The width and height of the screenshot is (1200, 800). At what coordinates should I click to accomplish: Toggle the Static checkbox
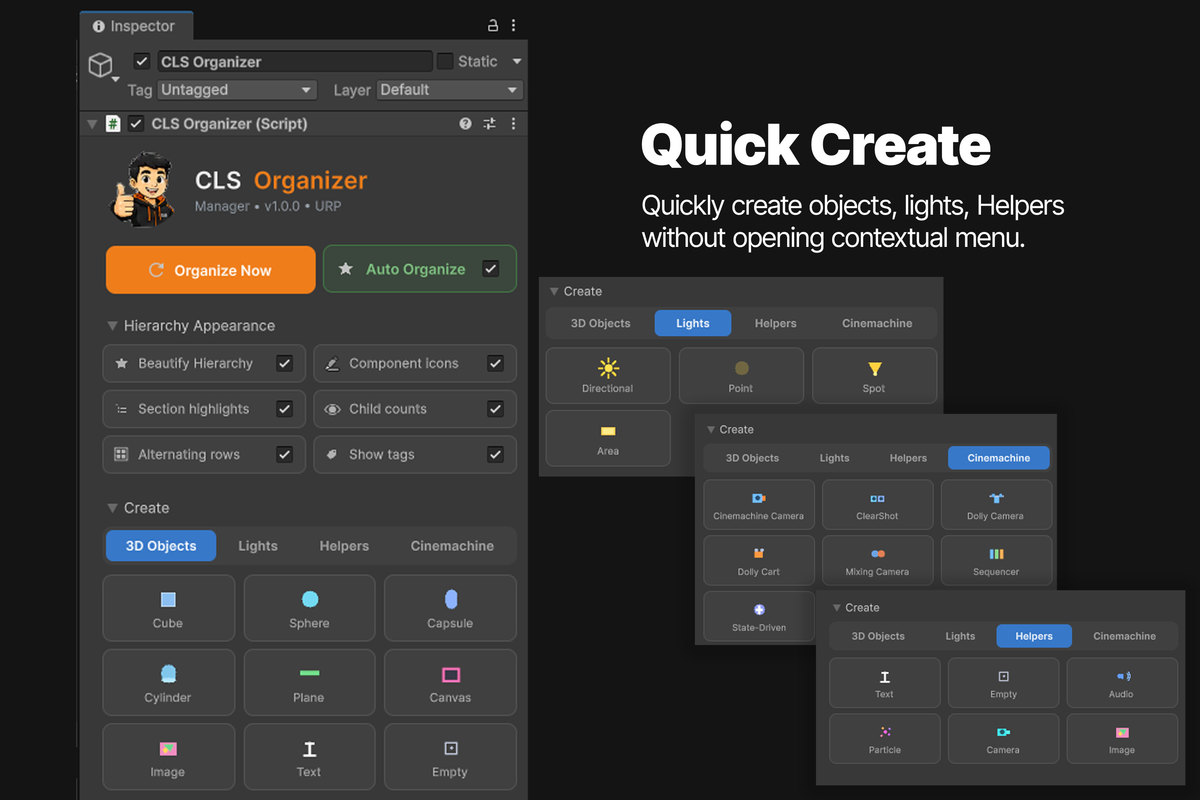445,61
